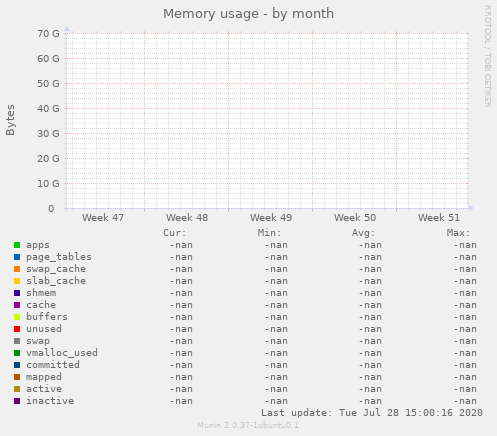Click the lime buffers legend swatch
This screenshot has height=436, width=497.
coord(17,317)
